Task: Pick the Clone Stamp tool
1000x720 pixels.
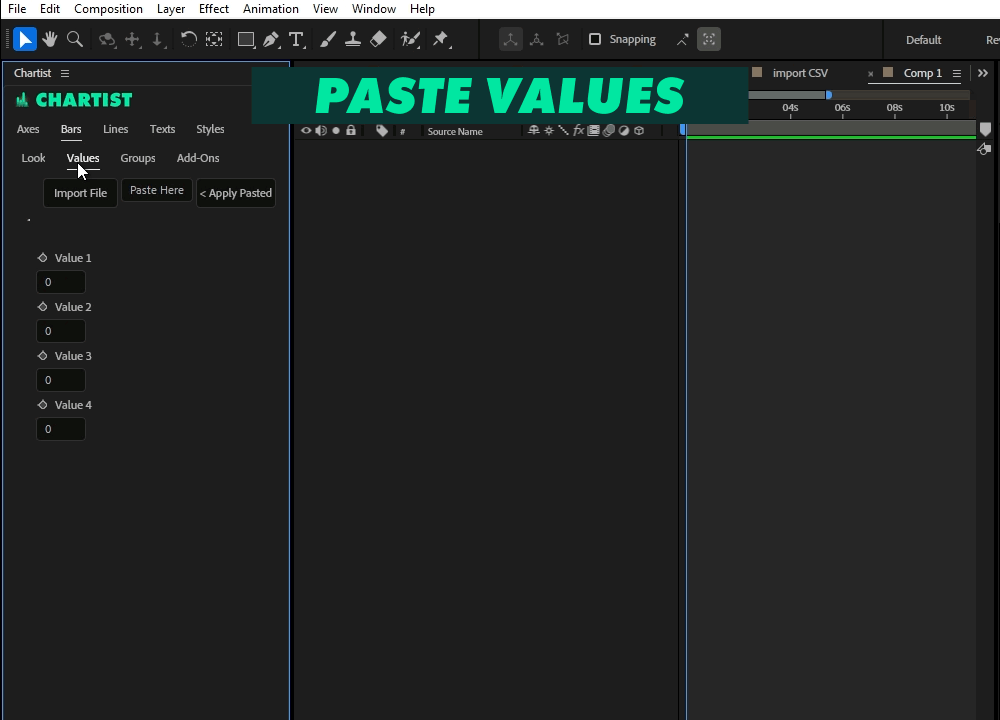Action: (353, 39)
